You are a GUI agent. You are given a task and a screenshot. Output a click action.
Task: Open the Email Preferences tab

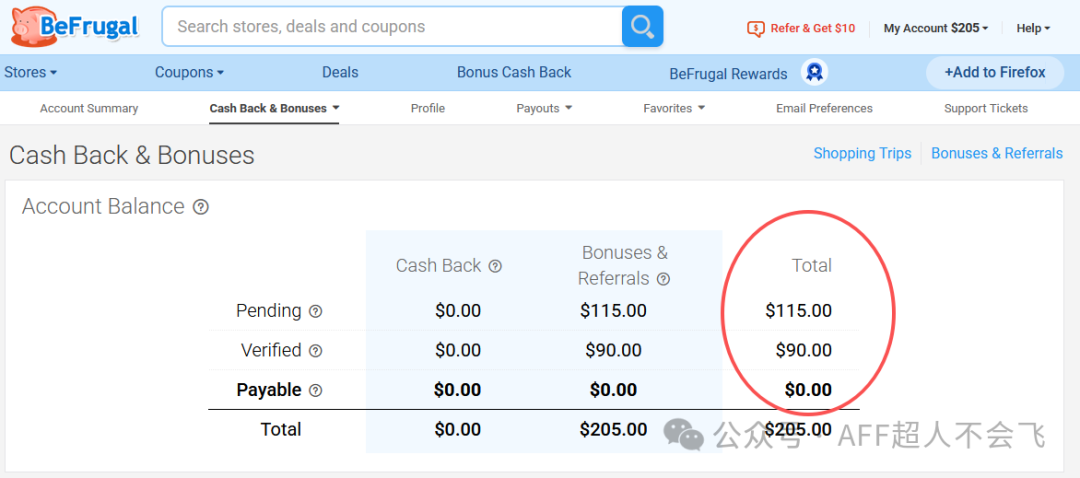(824, 108)
